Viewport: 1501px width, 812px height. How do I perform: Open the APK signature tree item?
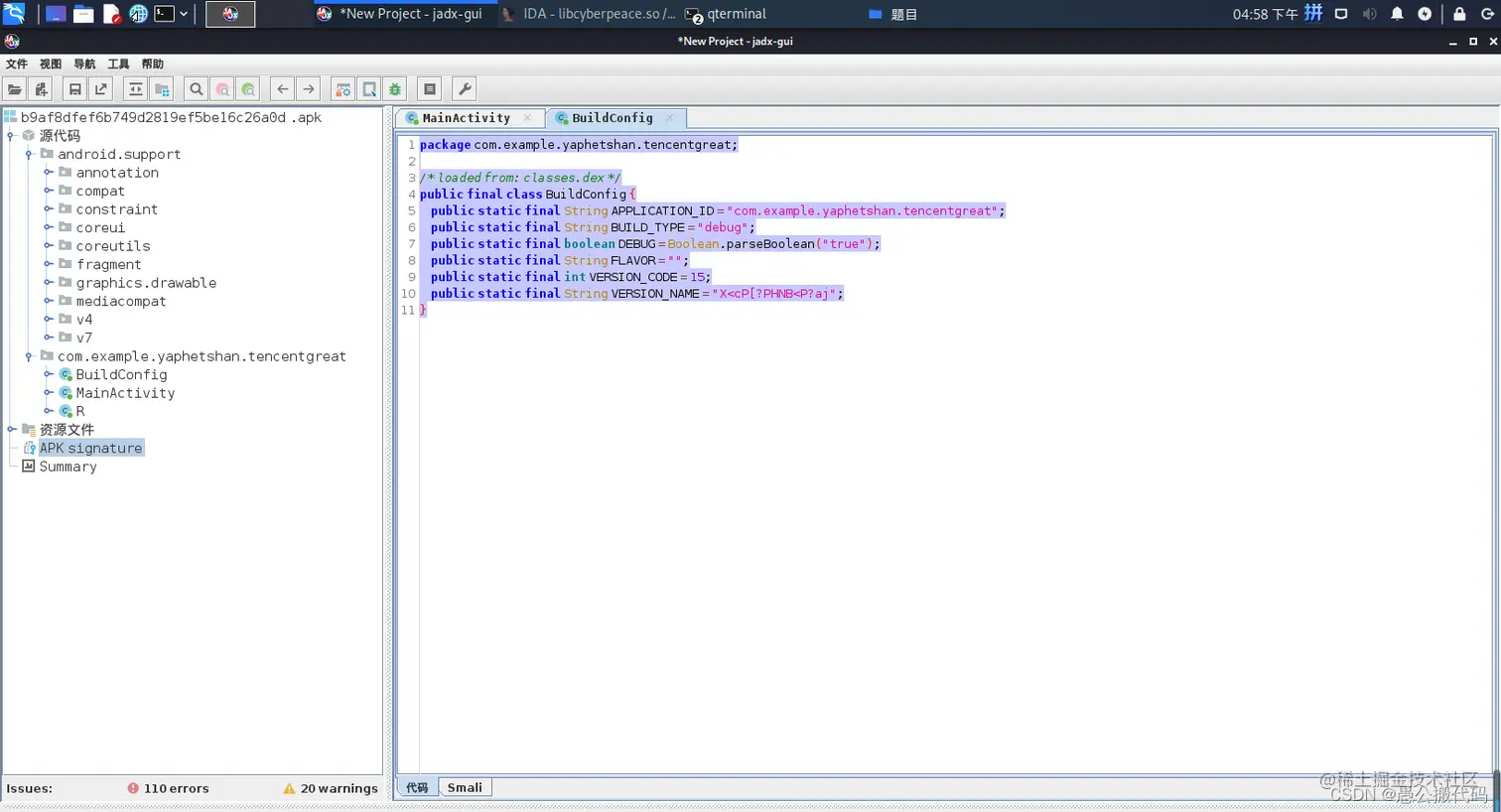pyautogui.click(x=90, y=448)
